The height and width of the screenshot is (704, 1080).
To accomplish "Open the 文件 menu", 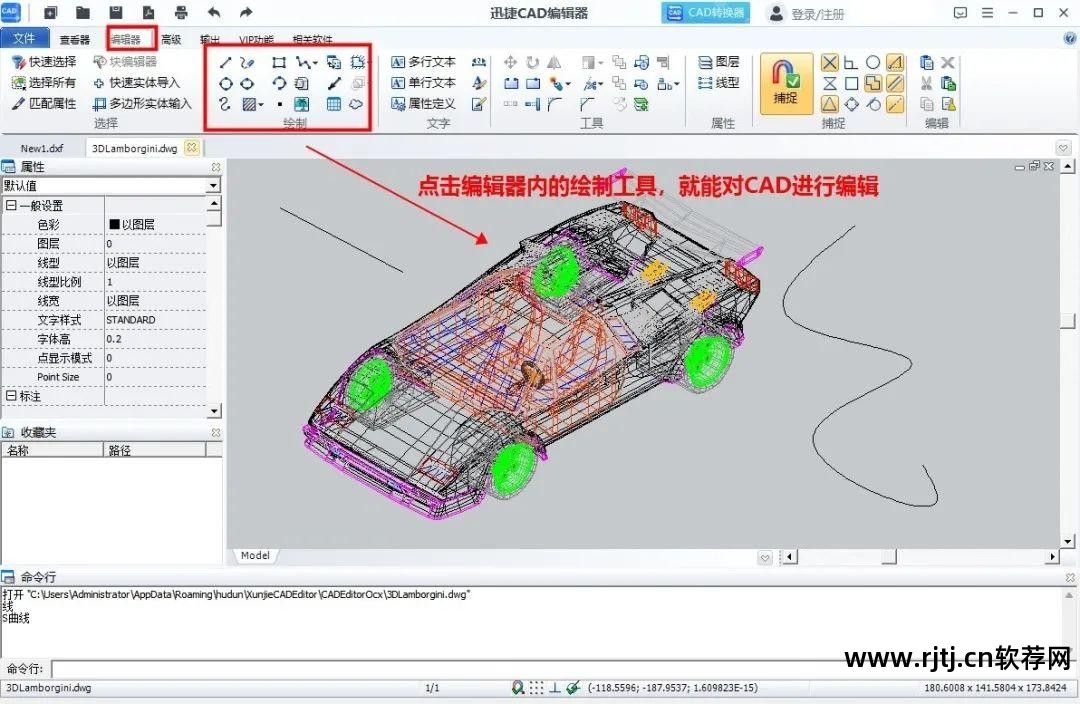I will click(25, 38).
